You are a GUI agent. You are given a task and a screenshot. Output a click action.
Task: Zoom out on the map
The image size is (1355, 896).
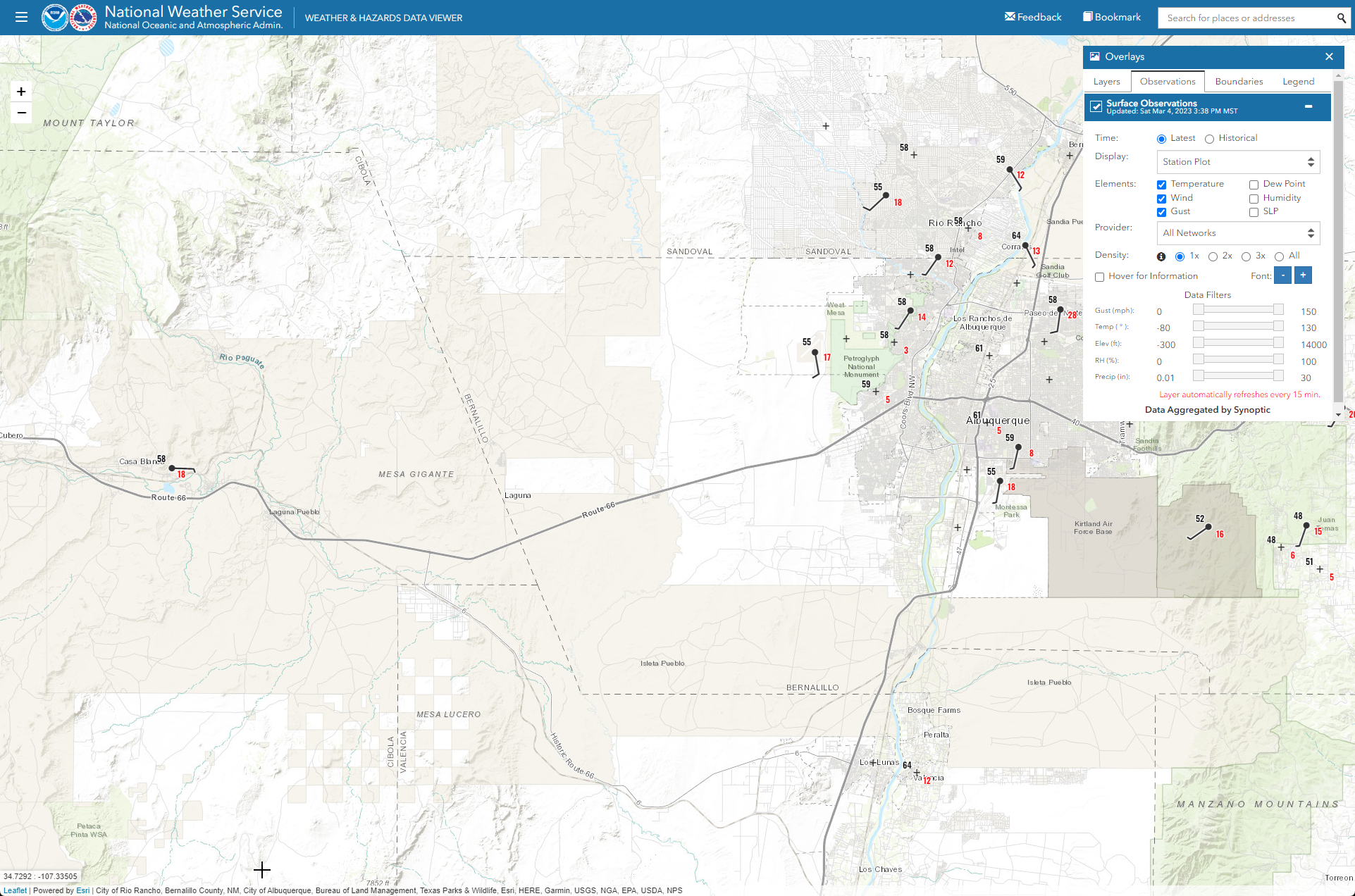(x=21, y=113)
